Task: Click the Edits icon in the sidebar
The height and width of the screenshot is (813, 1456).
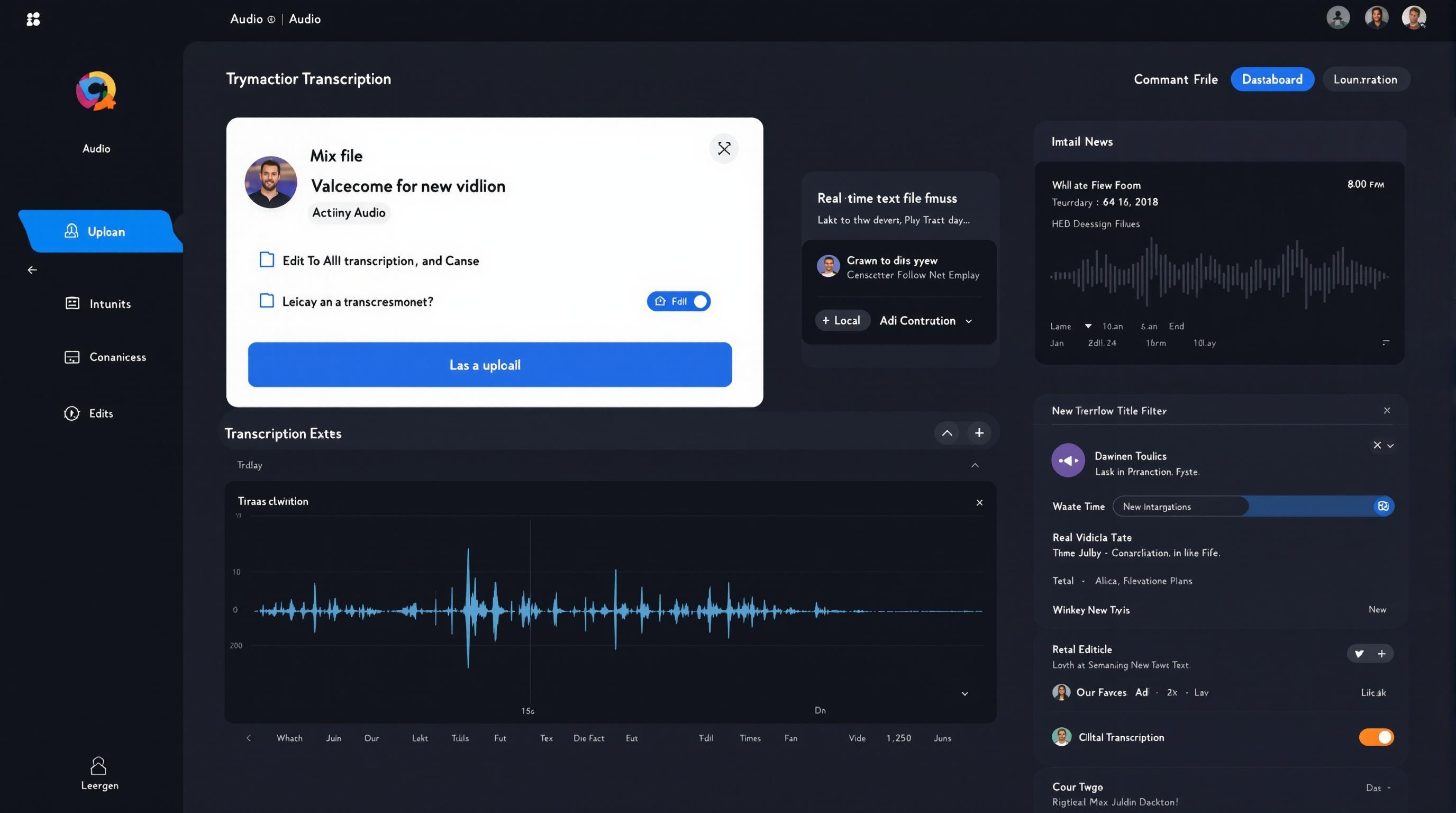Action: click(x=71, y=413)
